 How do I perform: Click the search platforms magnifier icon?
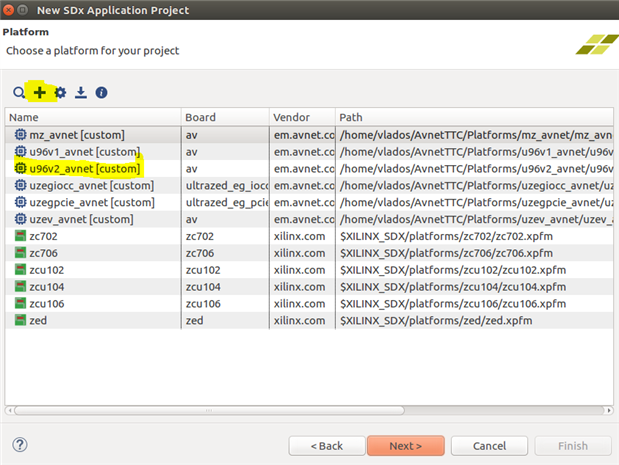19,93
